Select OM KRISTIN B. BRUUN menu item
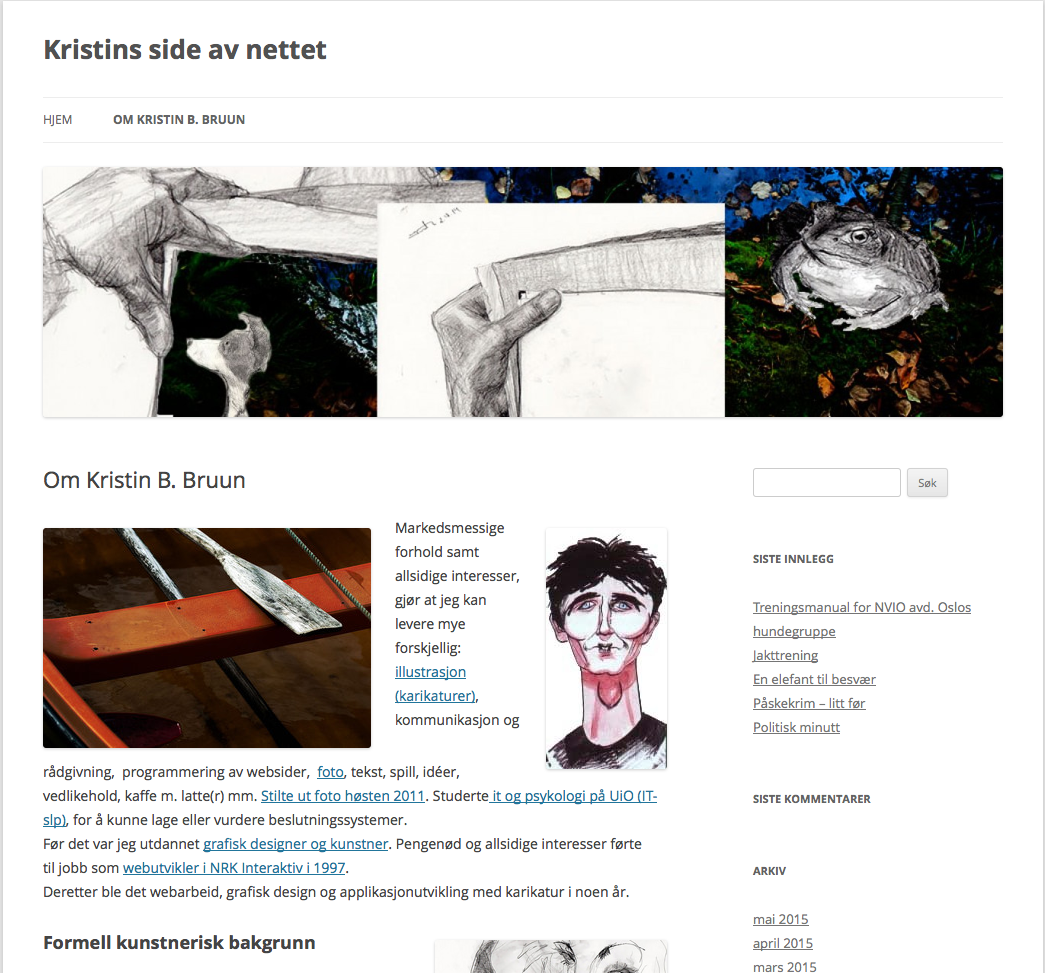 [x=179, y=120]
